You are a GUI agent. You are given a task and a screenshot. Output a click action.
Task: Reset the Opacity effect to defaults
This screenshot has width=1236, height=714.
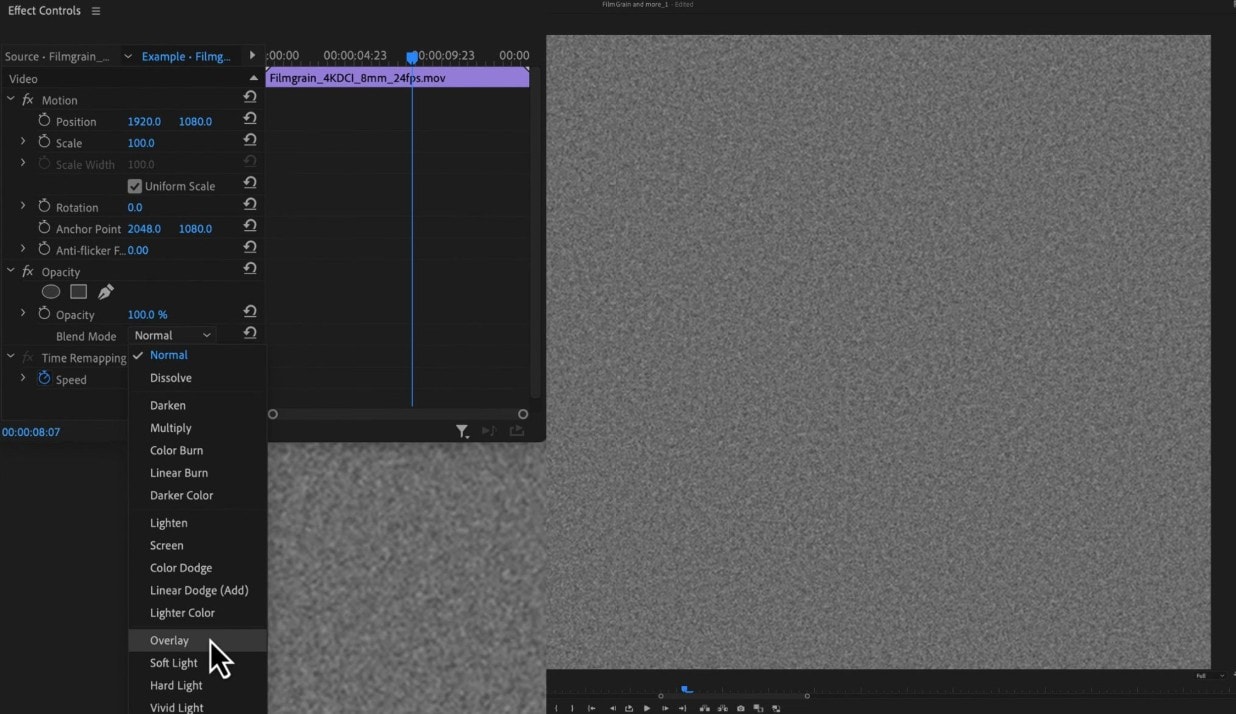[x=249, y=268]
